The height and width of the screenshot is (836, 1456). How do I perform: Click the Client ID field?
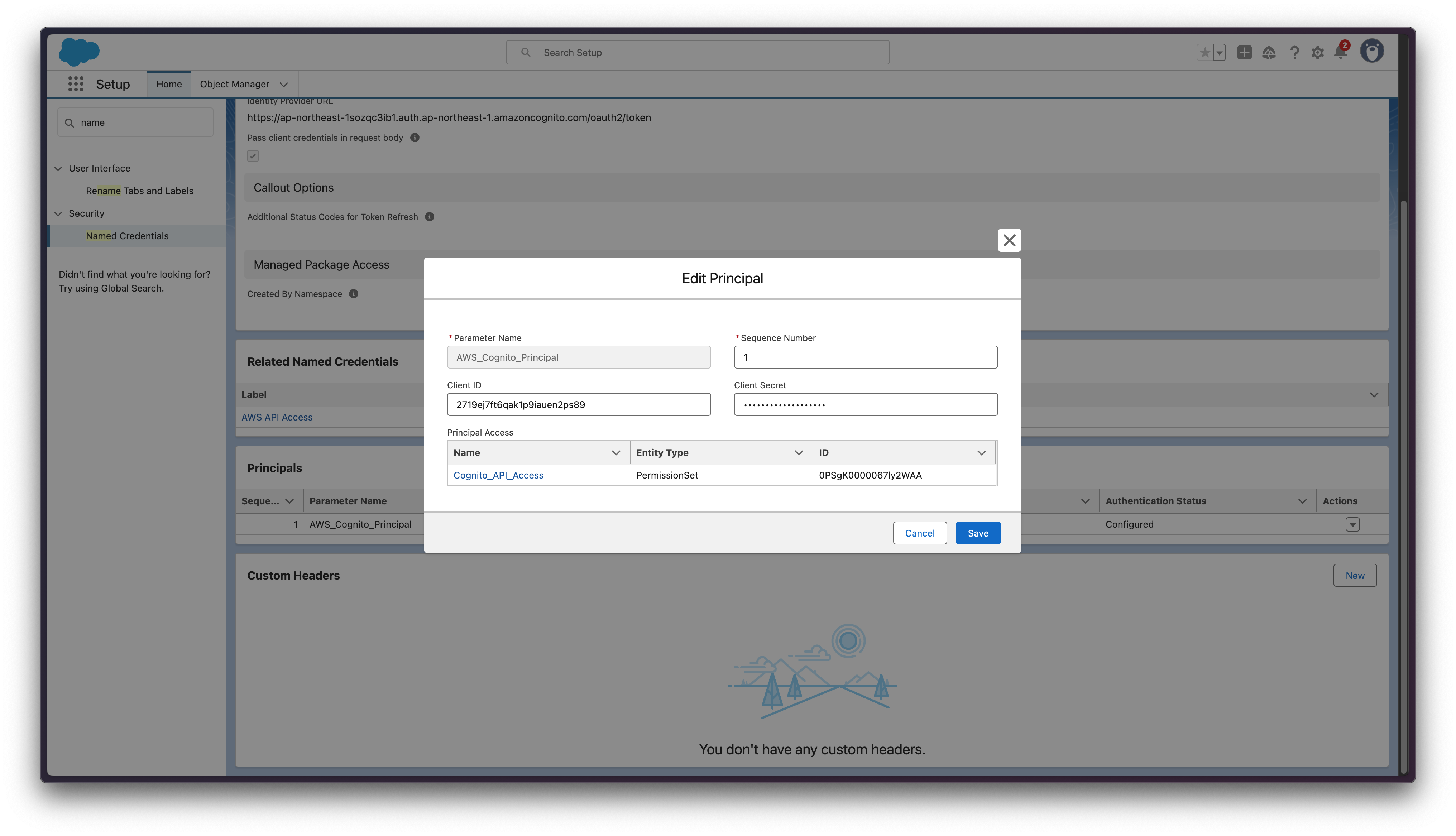[x=579, y=404]
